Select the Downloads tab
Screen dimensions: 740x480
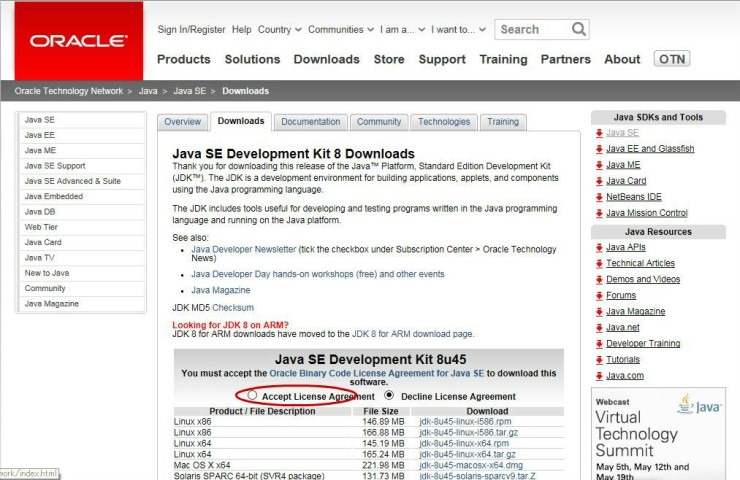pyautogui.click(x=241, y=121)
